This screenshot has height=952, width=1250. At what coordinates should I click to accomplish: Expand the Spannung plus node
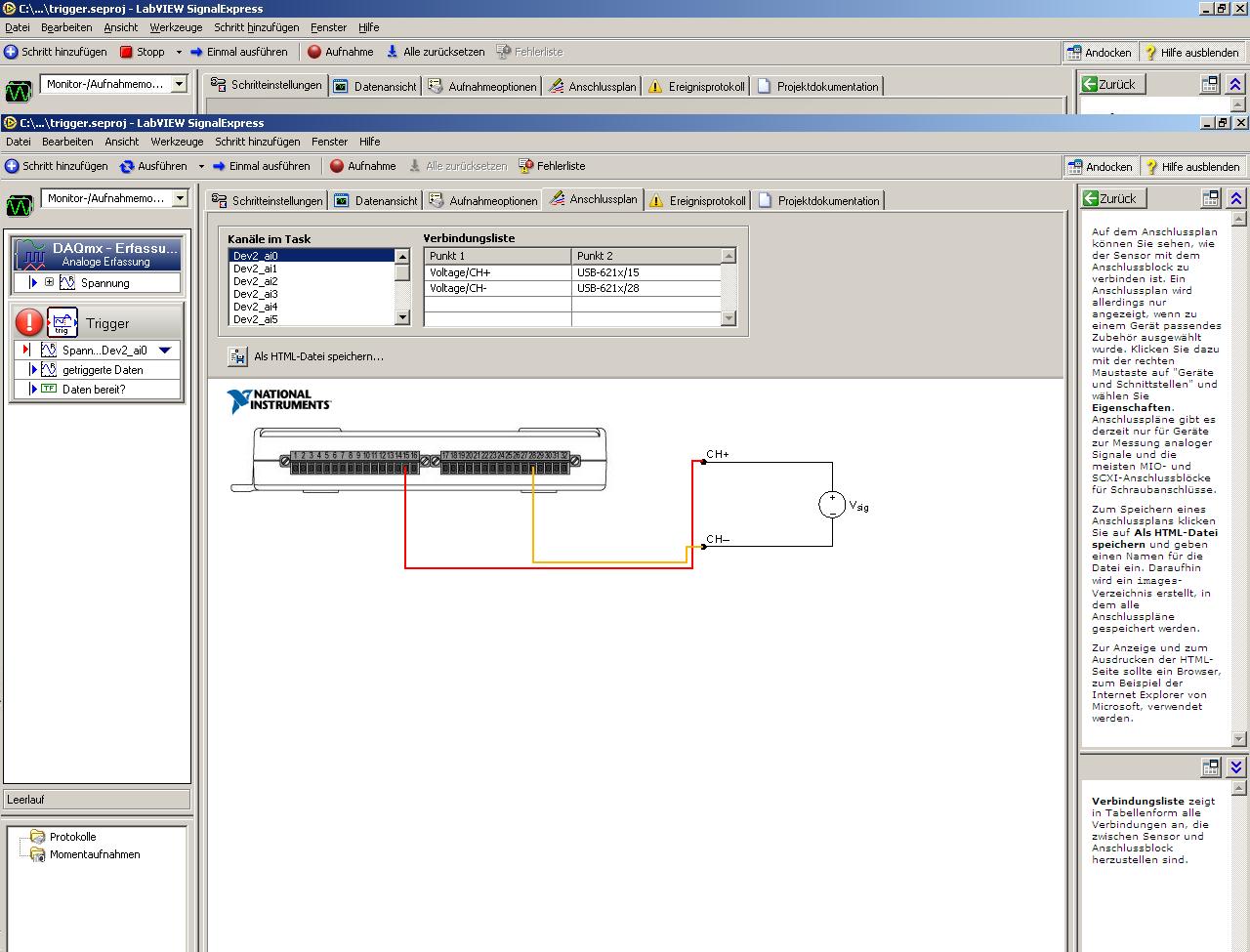[49, 283]
